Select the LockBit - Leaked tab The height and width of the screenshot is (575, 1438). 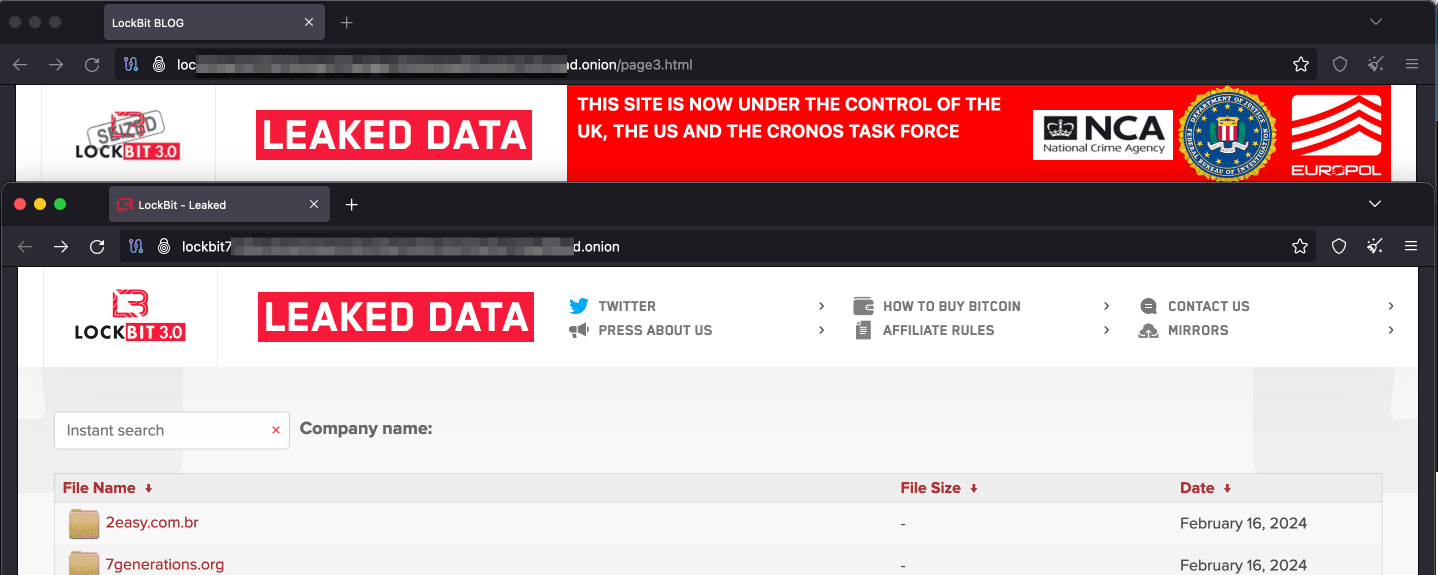pos(218,204)
